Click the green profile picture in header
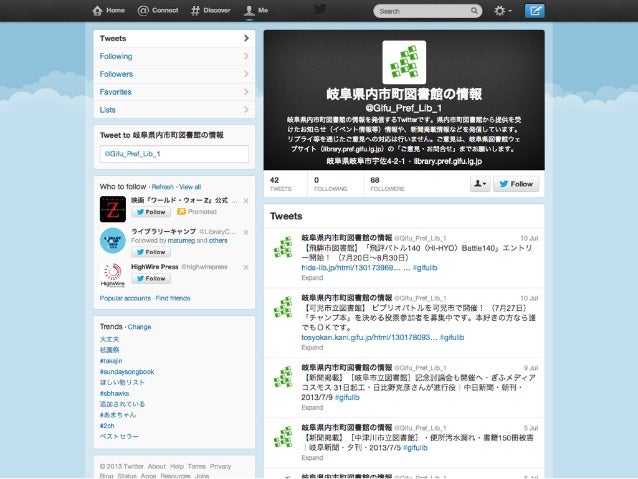This screenshot has width=638, height=479. click(x=404, y=62)
